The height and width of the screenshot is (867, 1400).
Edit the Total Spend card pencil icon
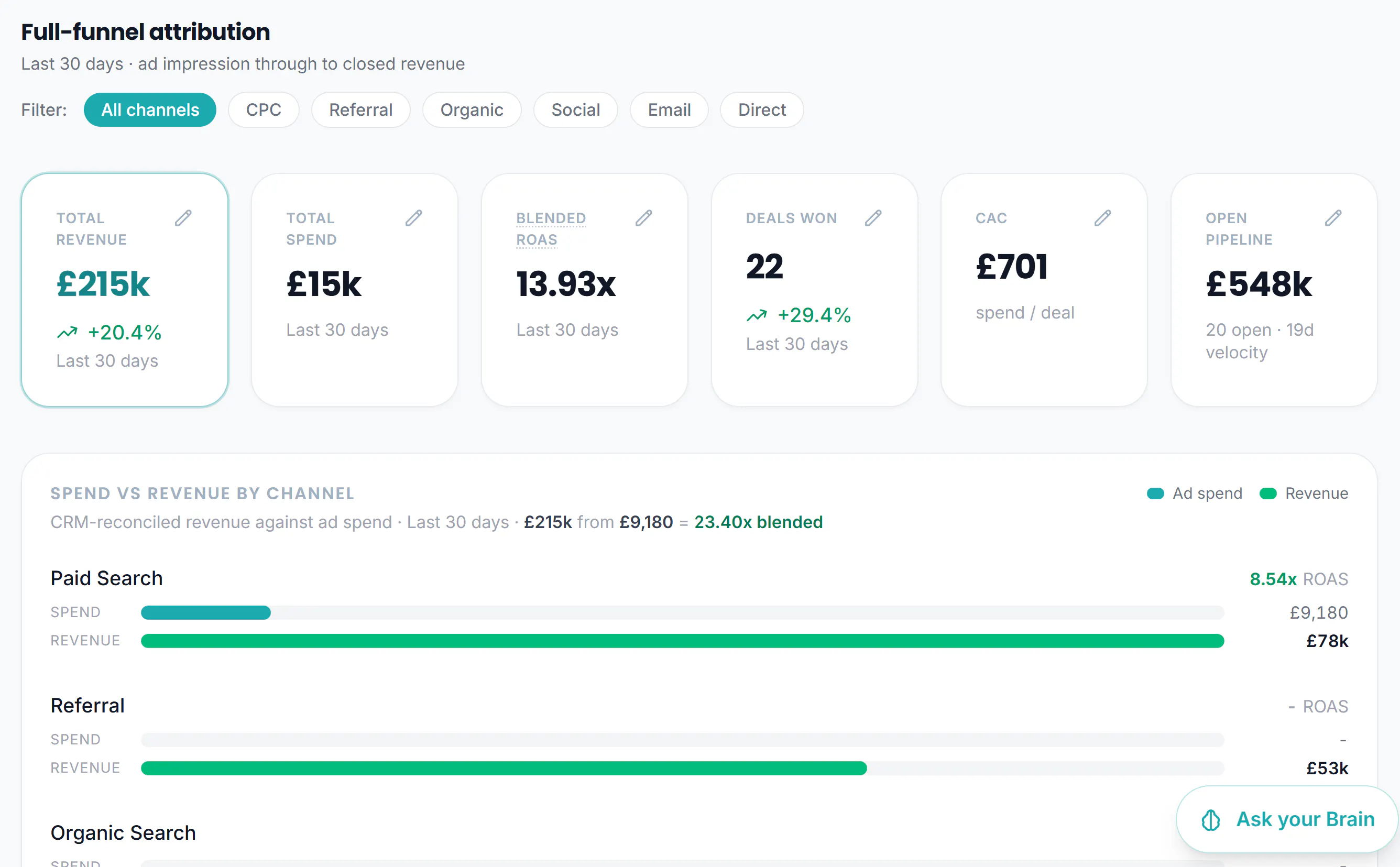[x=413, y=218]
